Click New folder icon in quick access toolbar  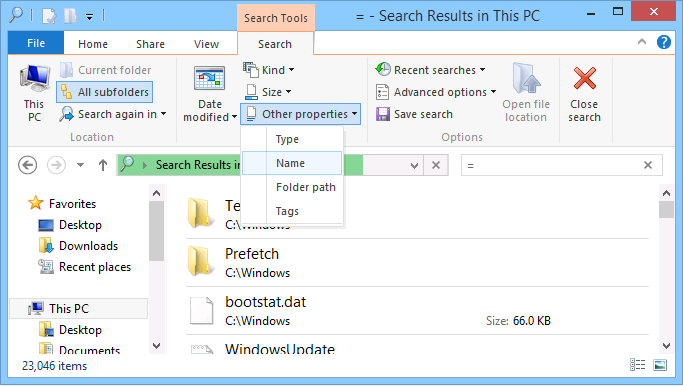click(71, 16)
